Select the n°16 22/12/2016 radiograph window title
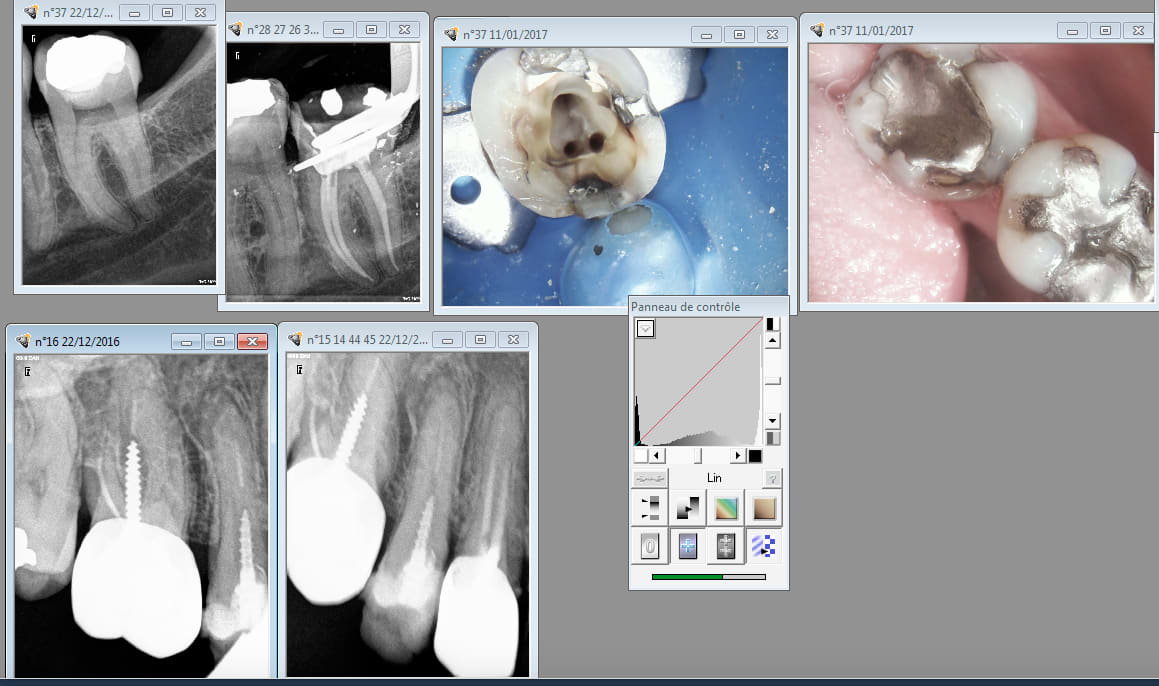The image size is (1159, 686). [x=77, y=341]
